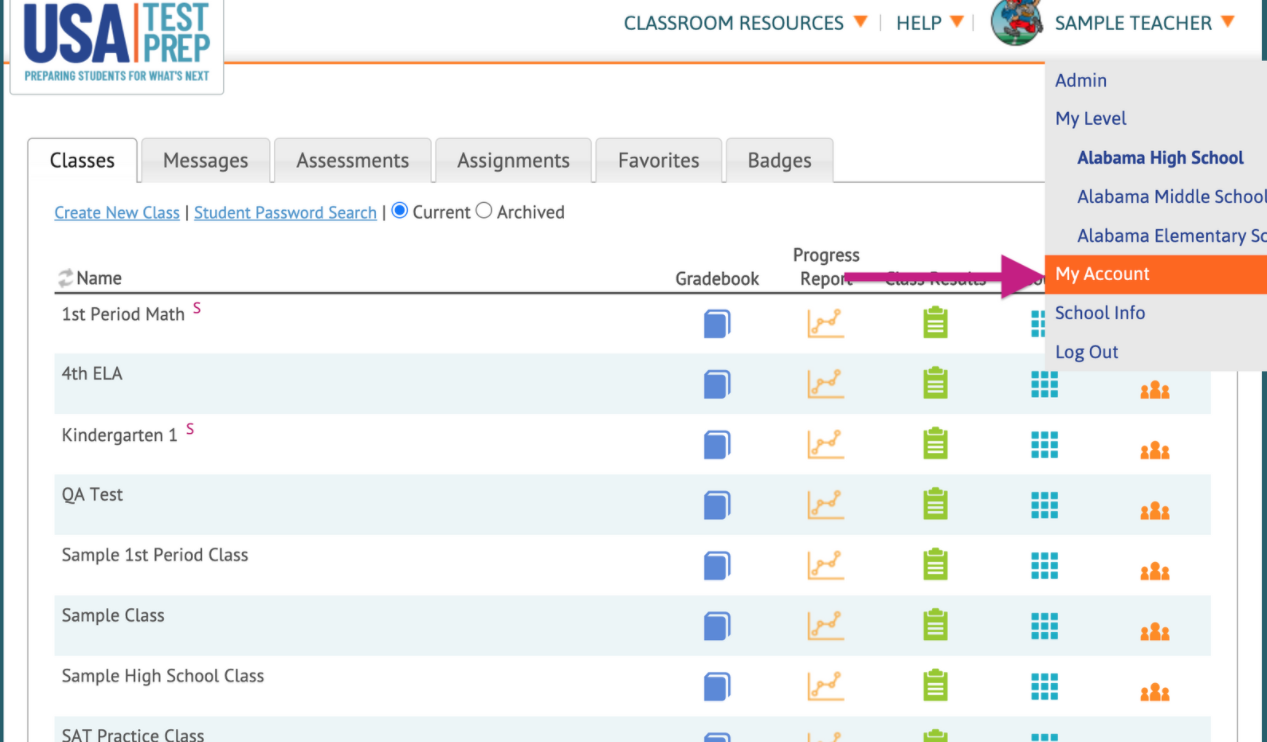The image size is (1267, 742).
Task: View Progress Report icon for Sample 1st Period Class
Action: pyautogui.click(x=826, y=565)
